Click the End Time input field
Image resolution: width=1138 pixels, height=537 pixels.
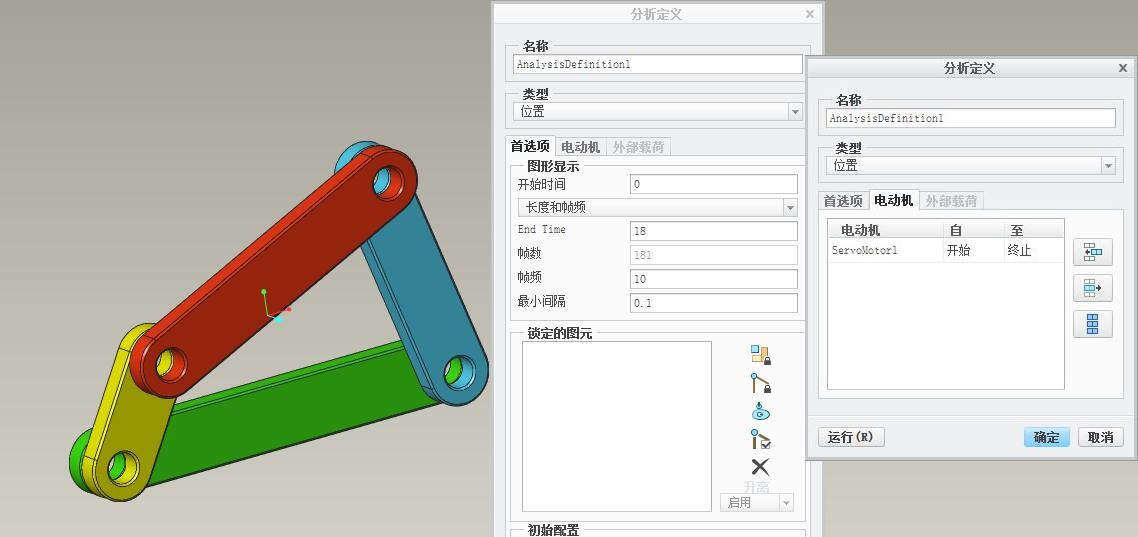tap(713, 231)
